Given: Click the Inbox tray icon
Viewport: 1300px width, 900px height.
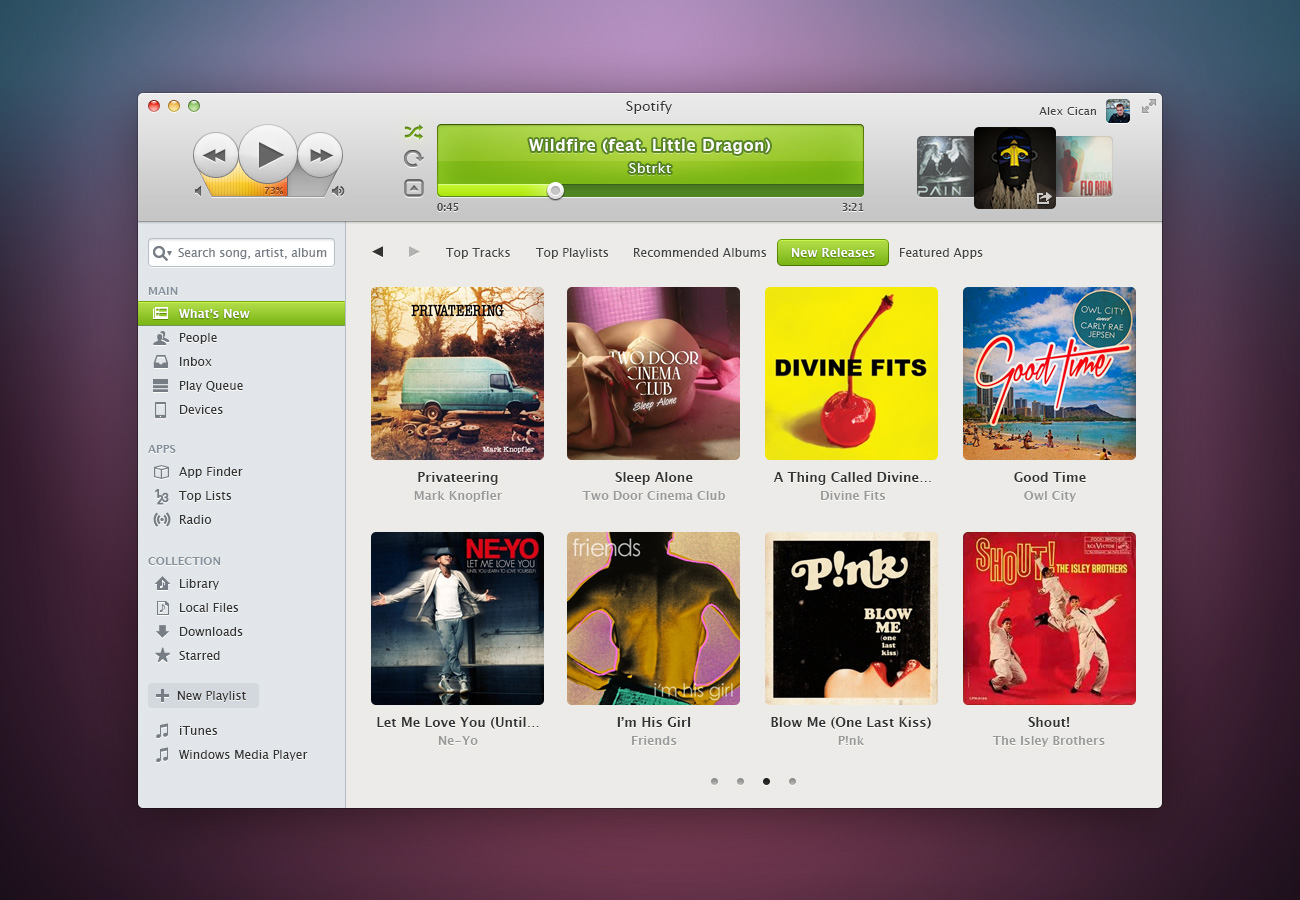Looking at the screenshot, I should 160,362.
